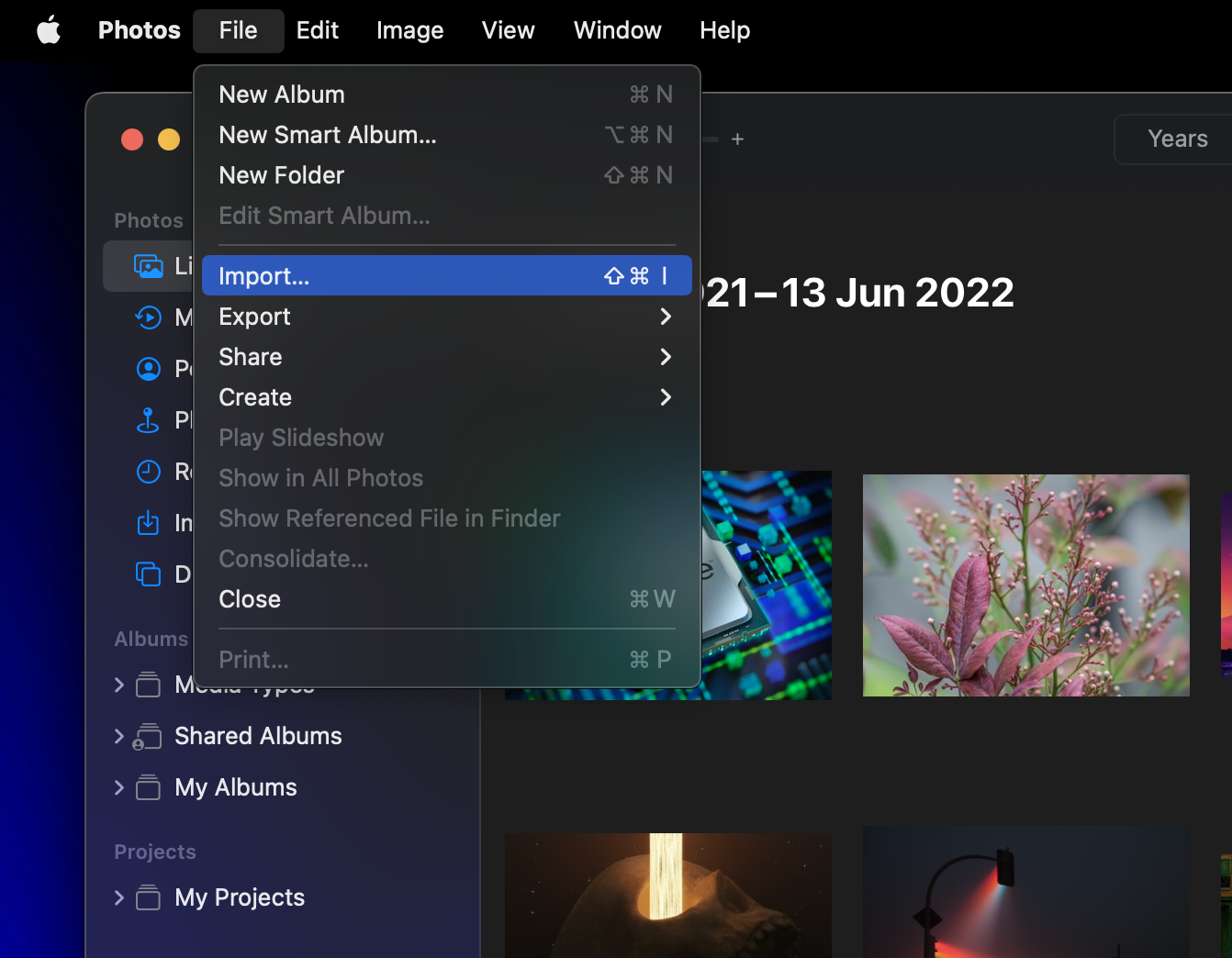Click the Shared Albums folder icon
The width and height of the screenshot is (1232, 958).
click(147, 737)
